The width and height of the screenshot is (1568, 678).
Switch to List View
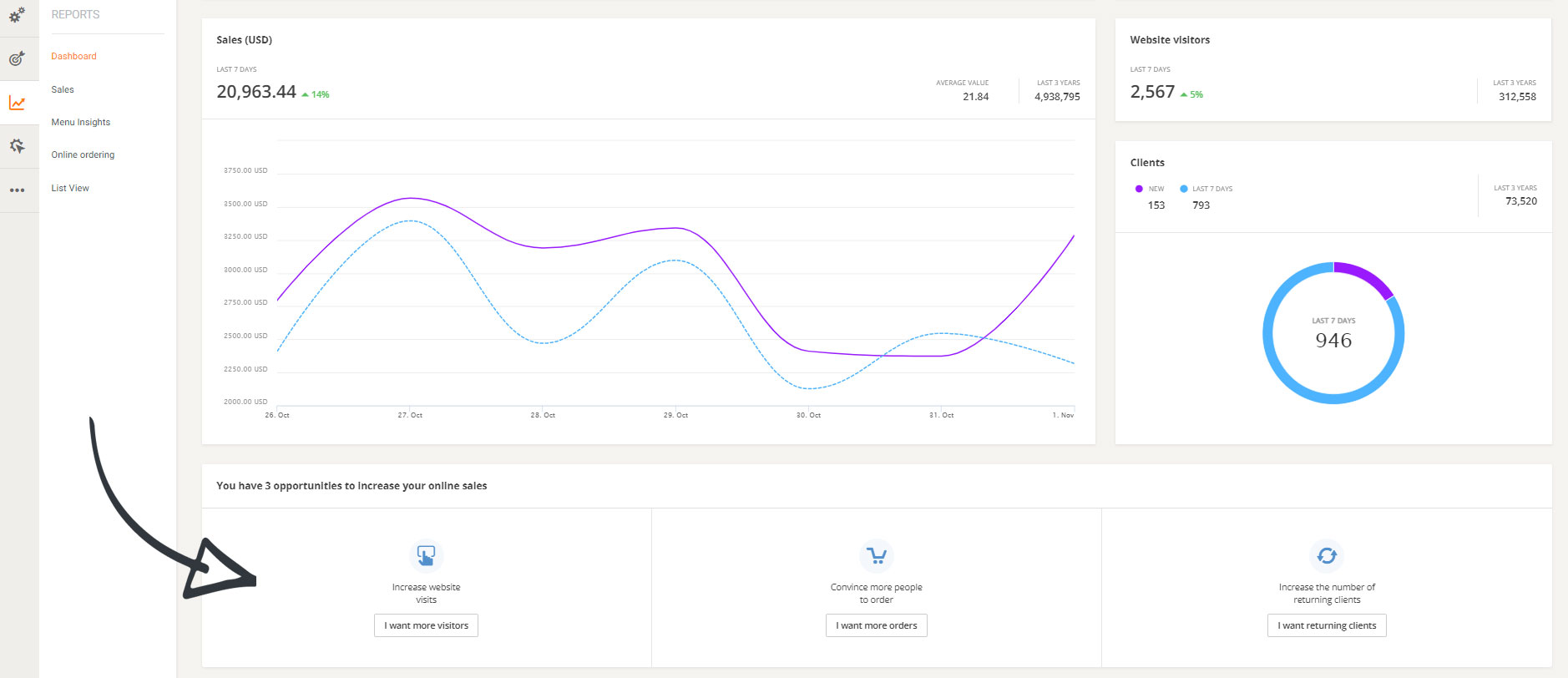pyautogui.click(x=70, y=188)
